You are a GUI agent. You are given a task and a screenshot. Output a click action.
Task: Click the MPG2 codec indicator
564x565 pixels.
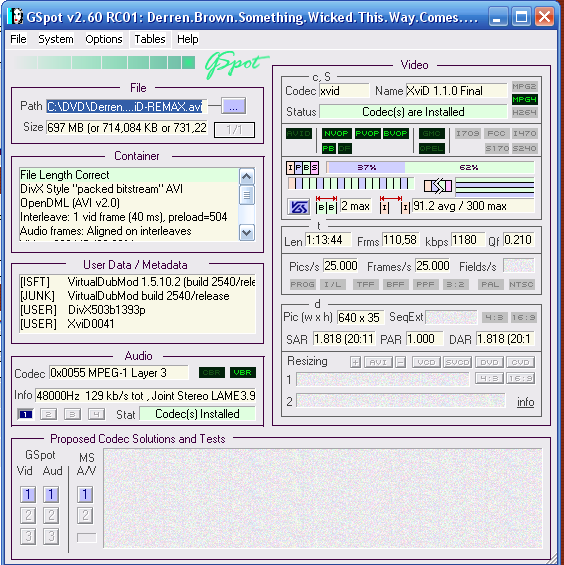524,87
